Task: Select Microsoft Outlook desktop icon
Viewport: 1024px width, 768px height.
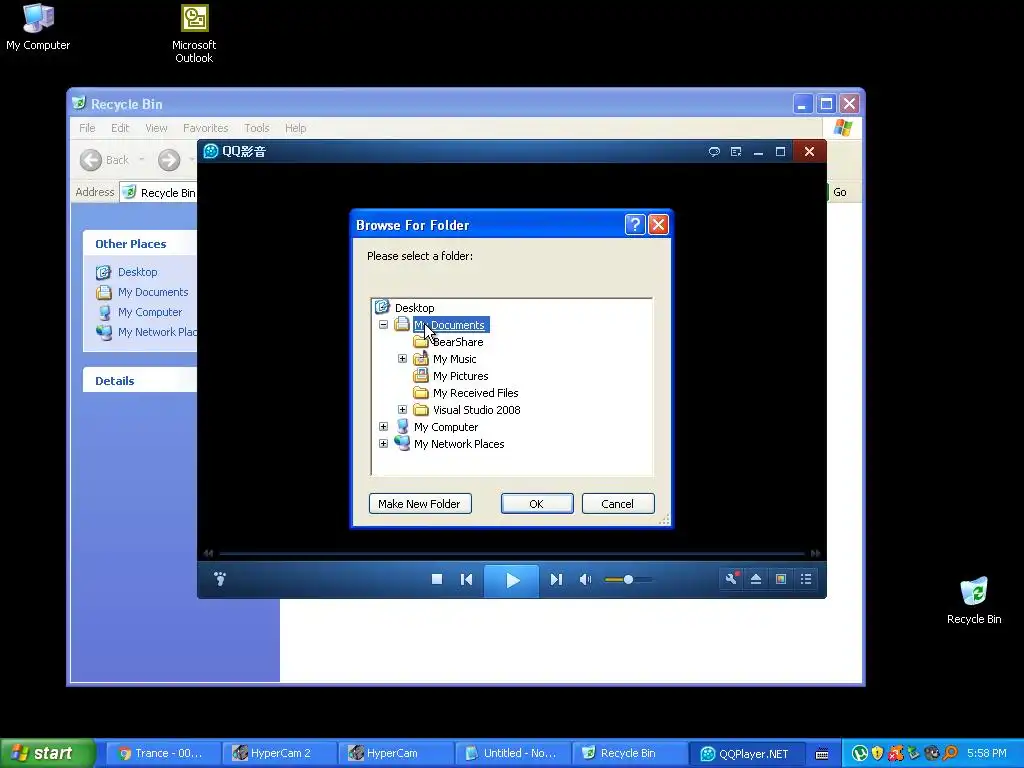Action: tap(194, 34)
